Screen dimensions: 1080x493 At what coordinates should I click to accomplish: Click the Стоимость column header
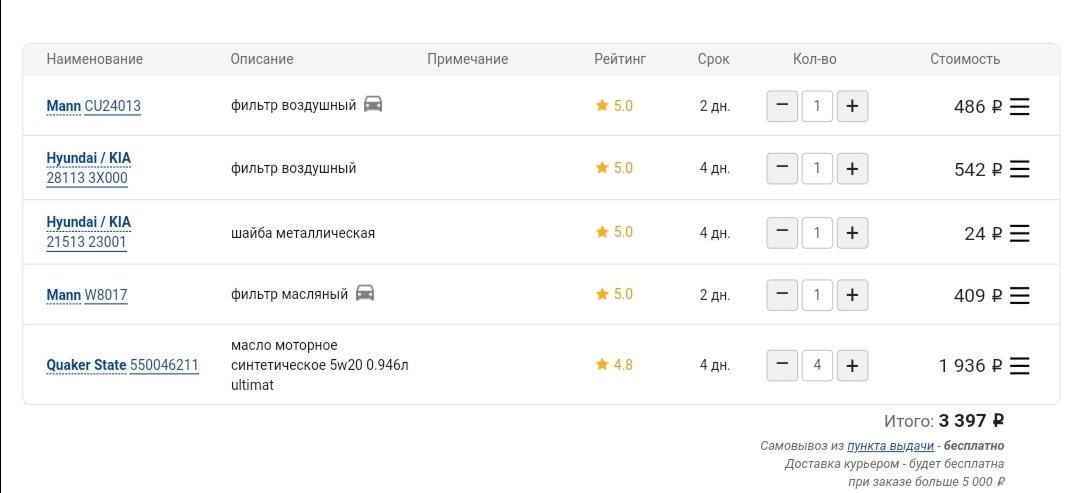965,59
